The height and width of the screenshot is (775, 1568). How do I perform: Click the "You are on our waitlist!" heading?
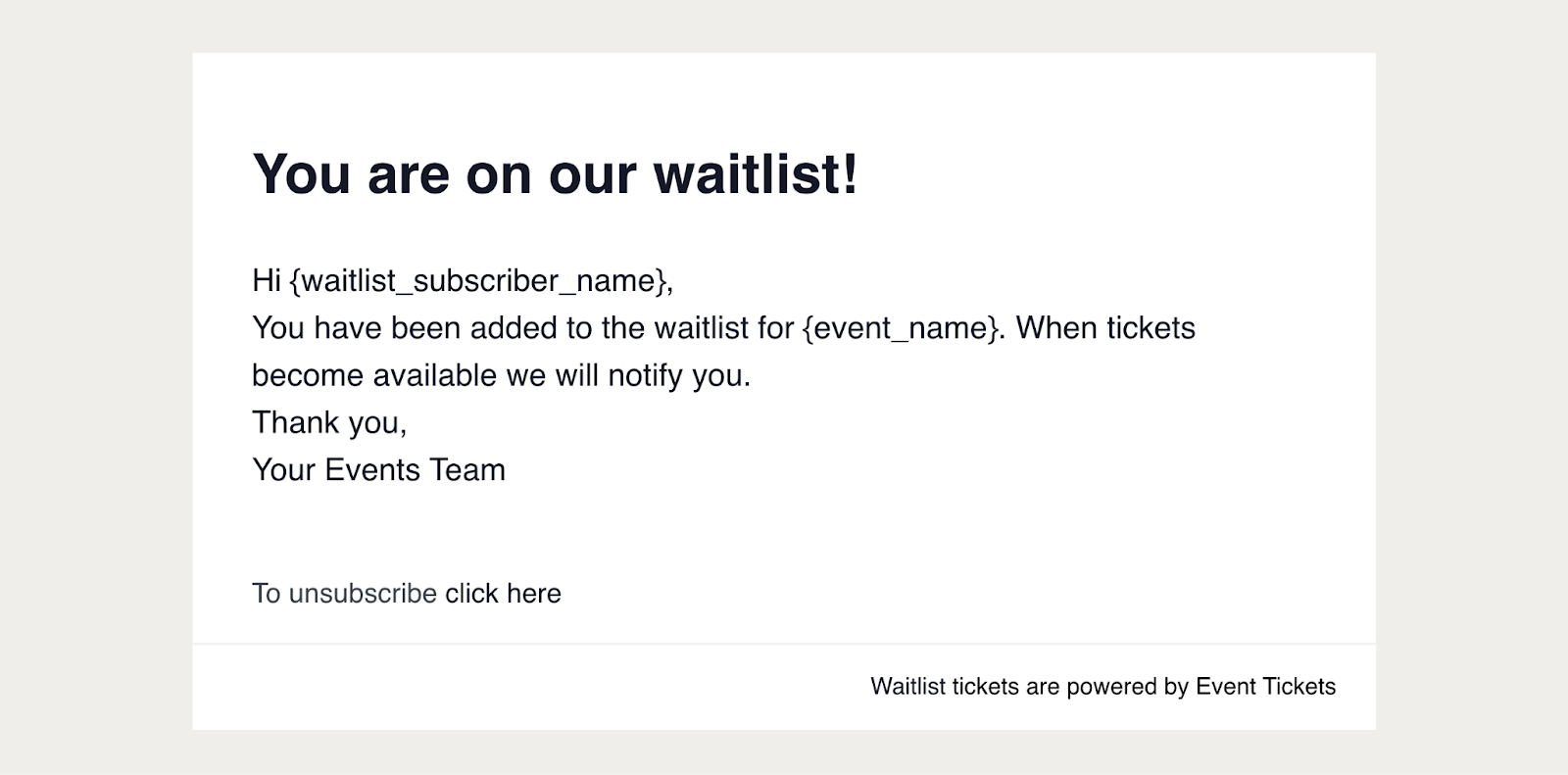(555, 174)
